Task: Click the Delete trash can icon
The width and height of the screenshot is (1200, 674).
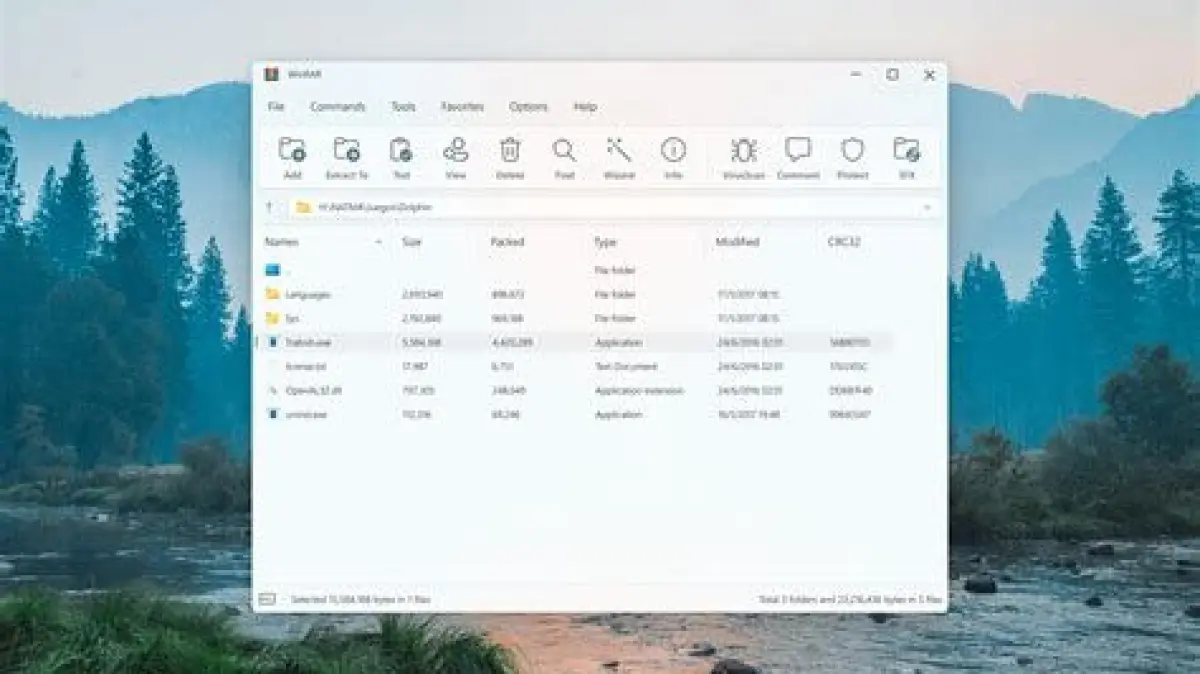Action: (x=510, y=151)
